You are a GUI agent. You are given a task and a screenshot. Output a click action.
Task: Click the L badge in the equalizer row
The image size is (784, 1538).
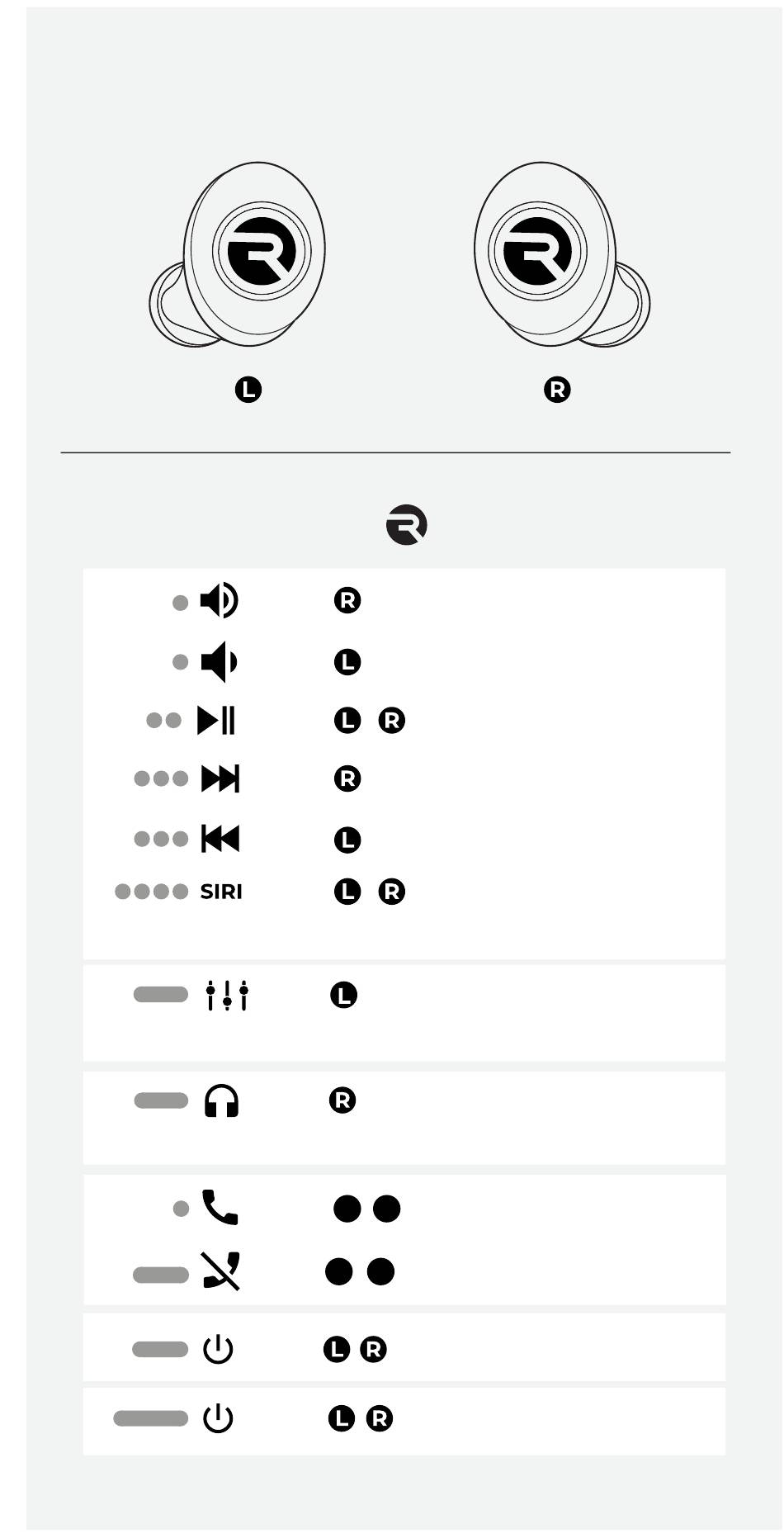point(343,995)
